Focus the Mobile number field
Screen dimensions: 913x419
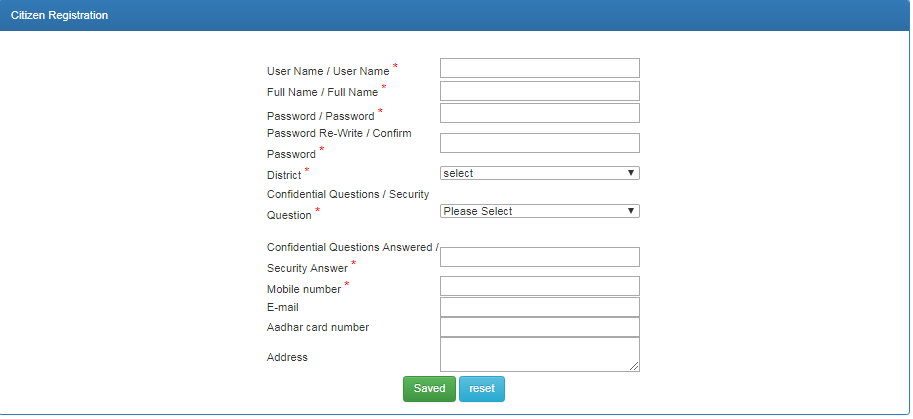point(539,286)
